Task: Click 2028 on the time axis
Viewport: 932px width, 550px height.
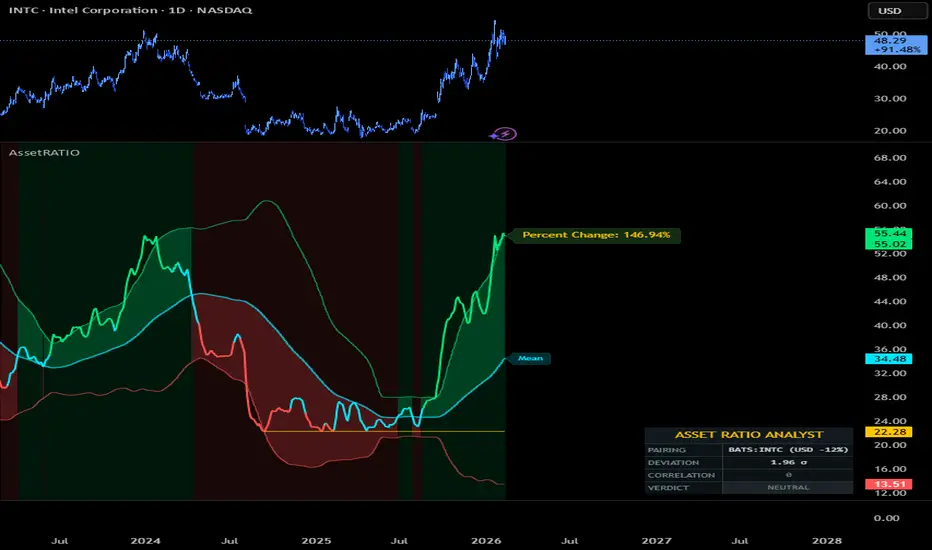Action: point(827,540)
